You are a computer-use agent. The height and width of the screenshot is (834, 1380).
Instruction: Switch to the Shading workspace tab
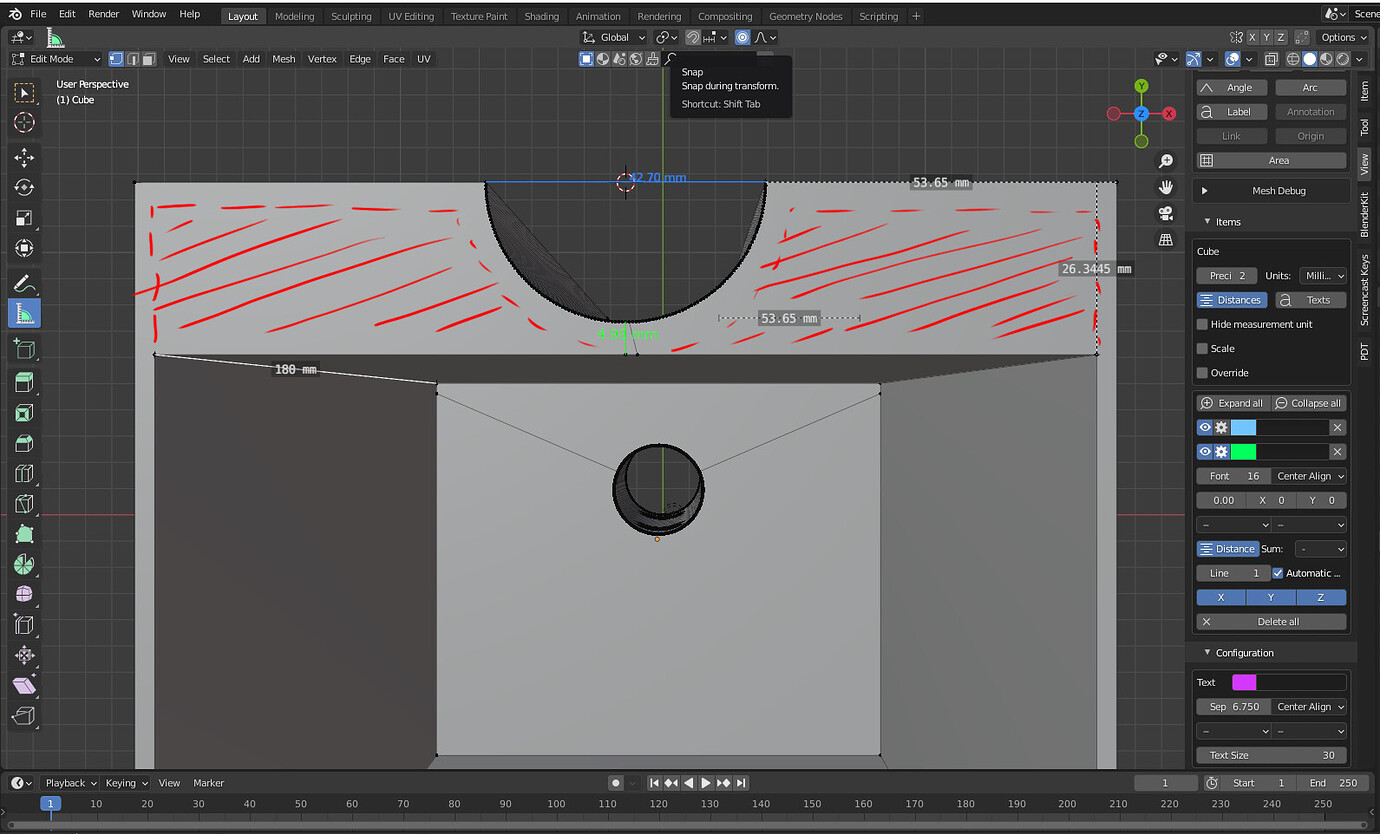[x=541, y=15]
